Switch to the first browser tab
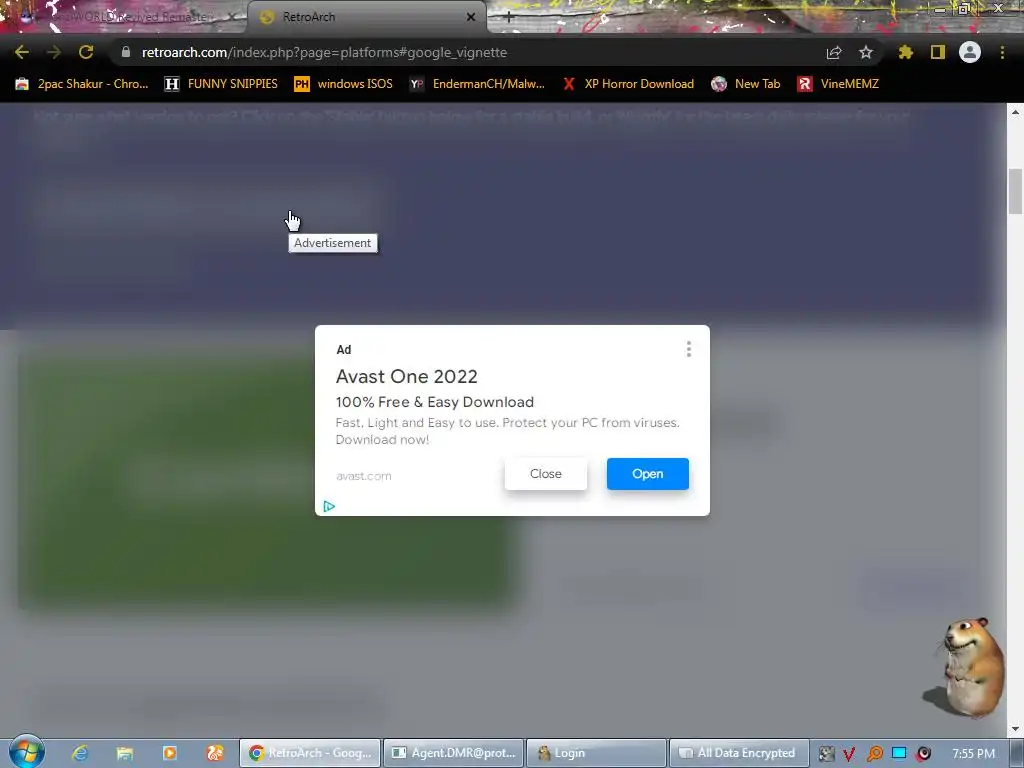This screenshot has width=1024, height=768. pos(124,17)
